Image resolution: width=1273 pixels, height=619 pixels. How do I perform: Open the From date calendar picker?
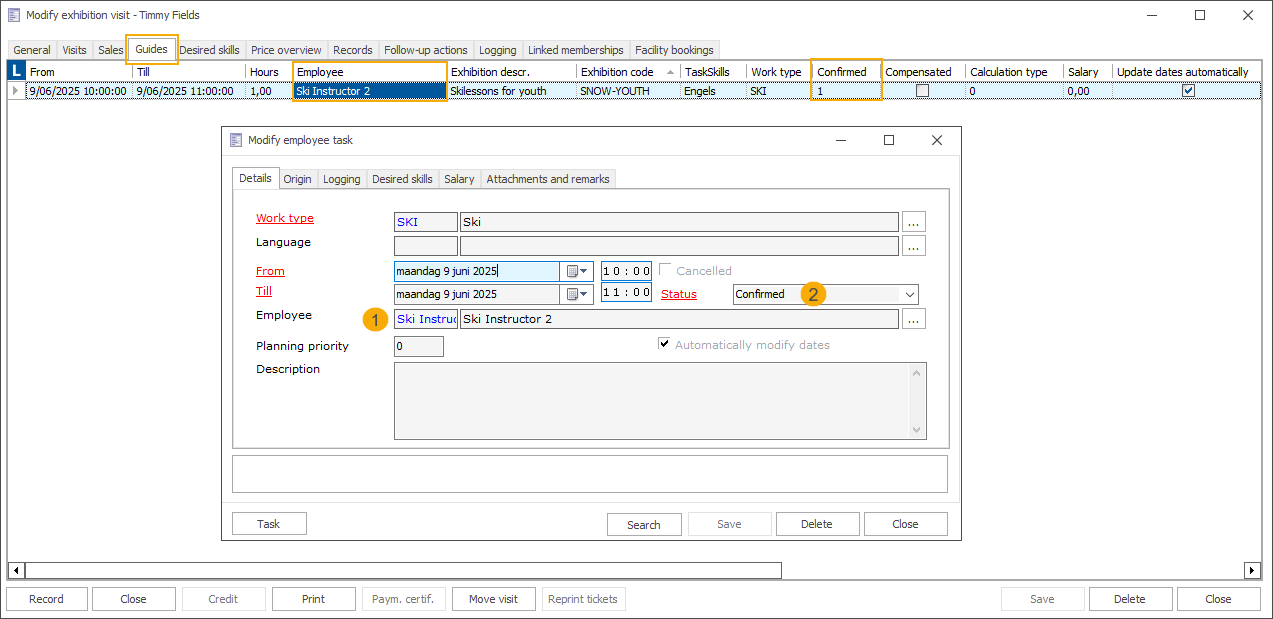click(577, 271)
